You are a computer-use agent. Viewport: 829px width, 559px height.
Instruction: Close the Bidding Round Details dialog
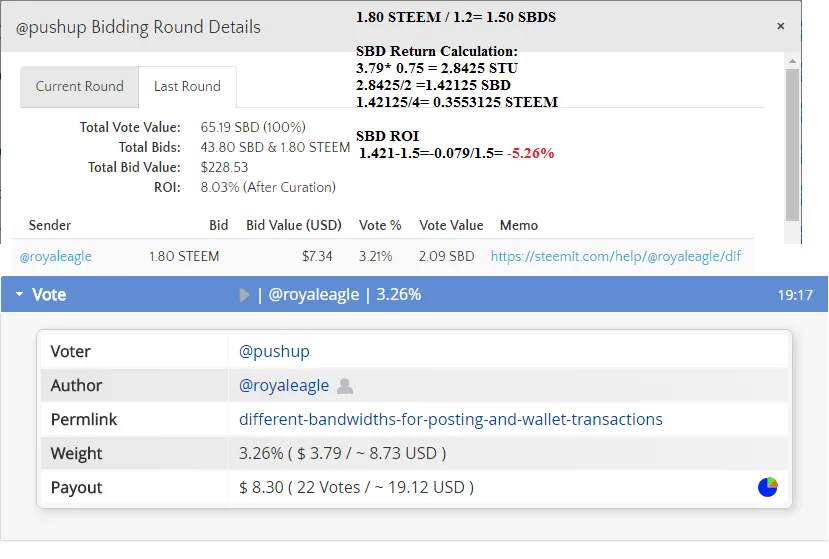coord(780,26)
